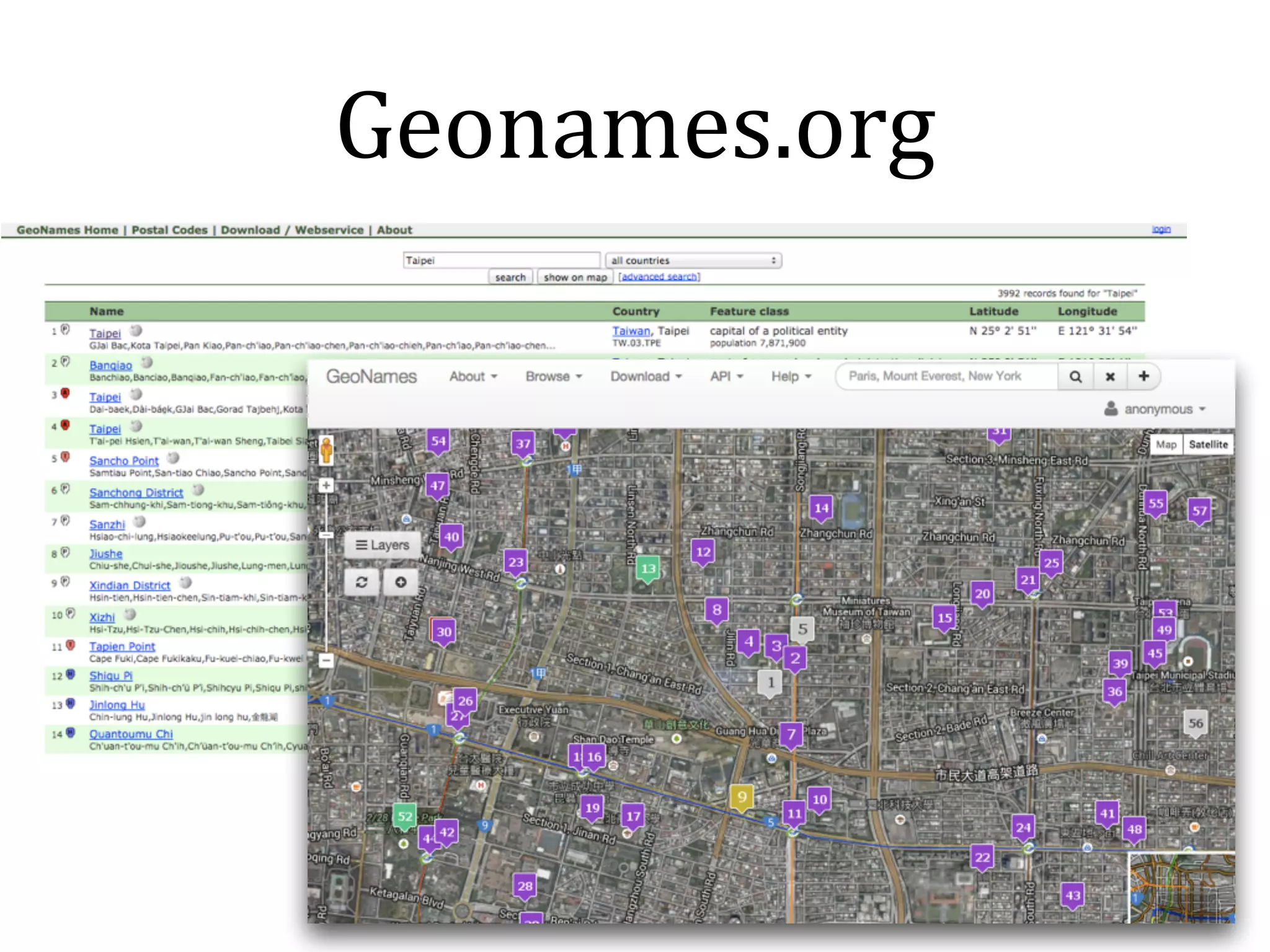Expand the Help dropdown

791,377
